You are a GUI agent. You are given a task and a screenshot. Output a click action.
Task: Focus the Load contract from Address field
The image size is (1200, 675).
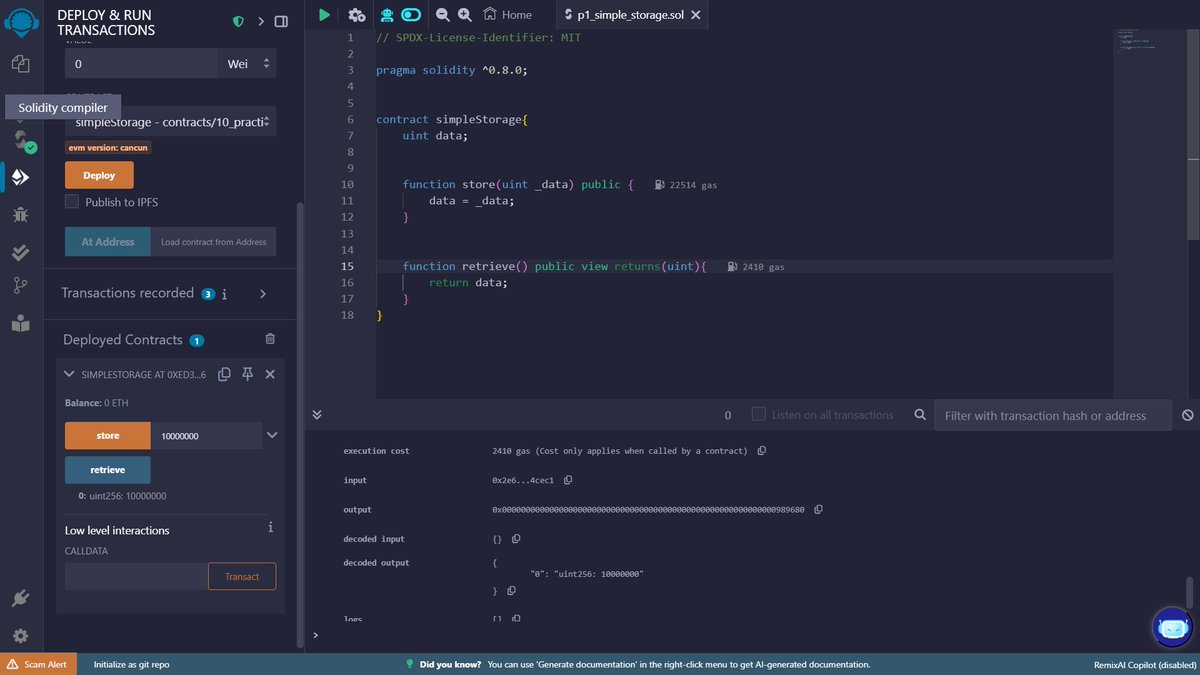[213, 242]
